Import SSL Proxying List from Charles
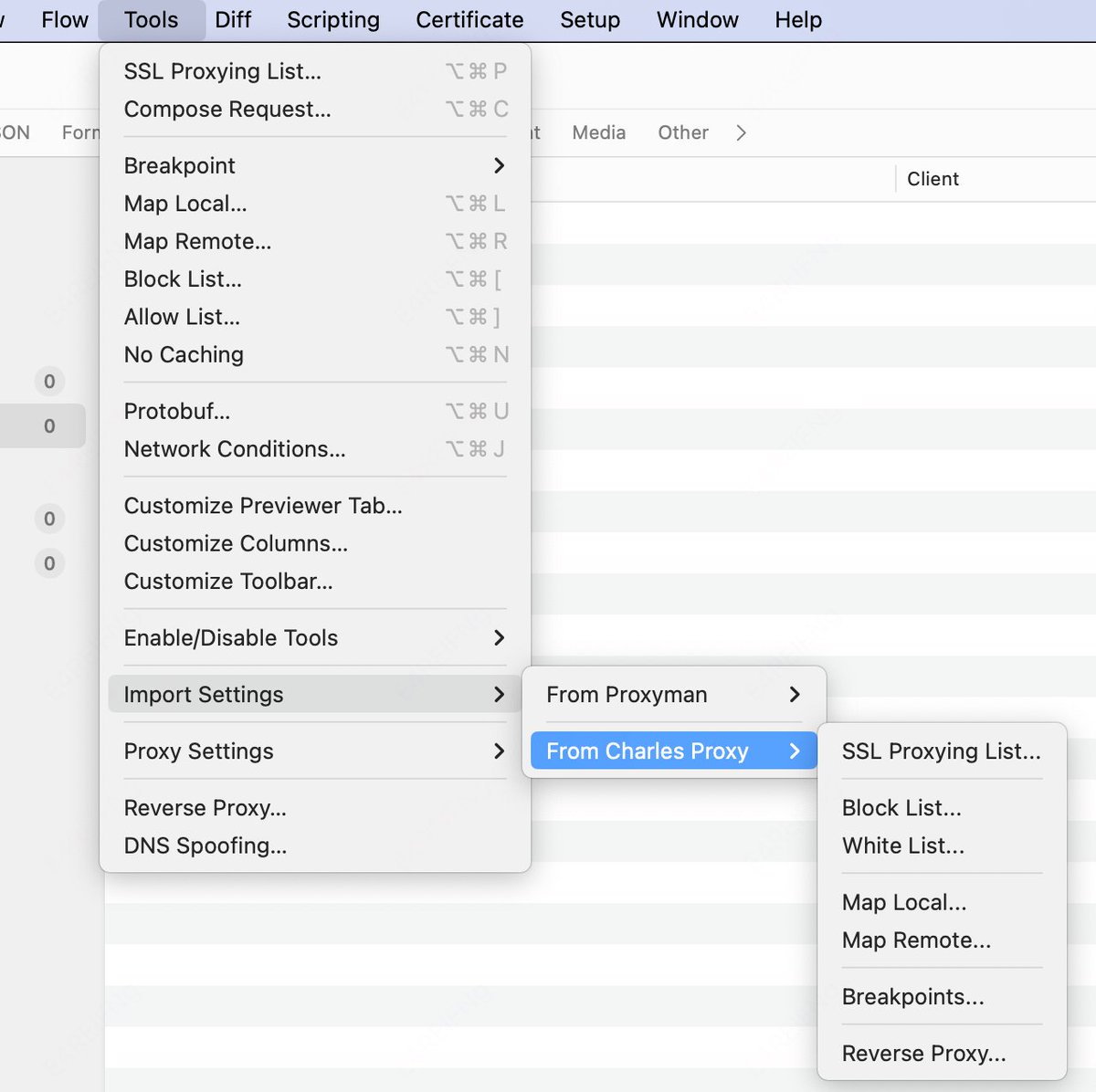 pyautogui.click(x=942, y=751)
